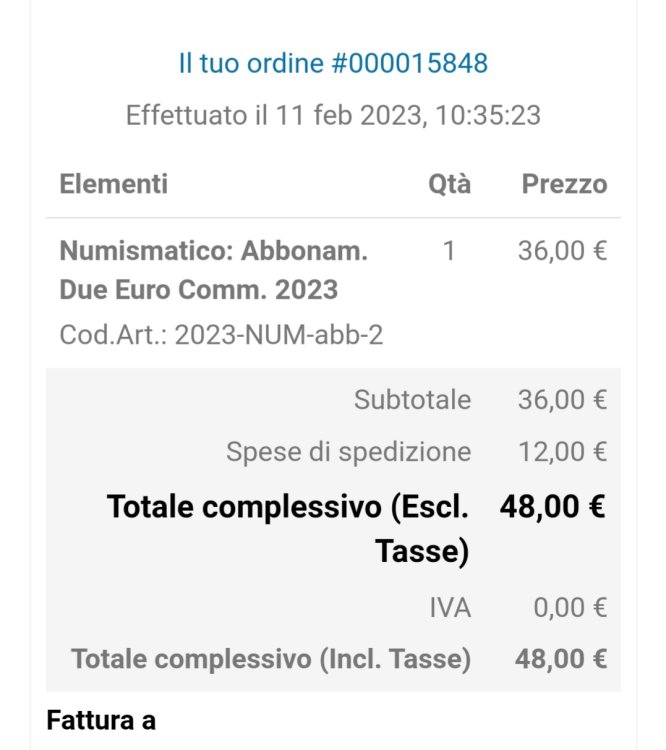Click the Subtotale amount 36,00 €
The image size is (666, 750).
point(562,400)
